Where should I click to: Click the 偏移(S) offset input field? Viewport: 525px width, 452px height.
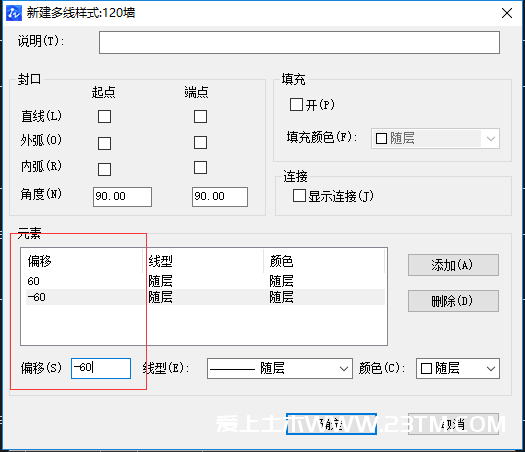[101, 368]
